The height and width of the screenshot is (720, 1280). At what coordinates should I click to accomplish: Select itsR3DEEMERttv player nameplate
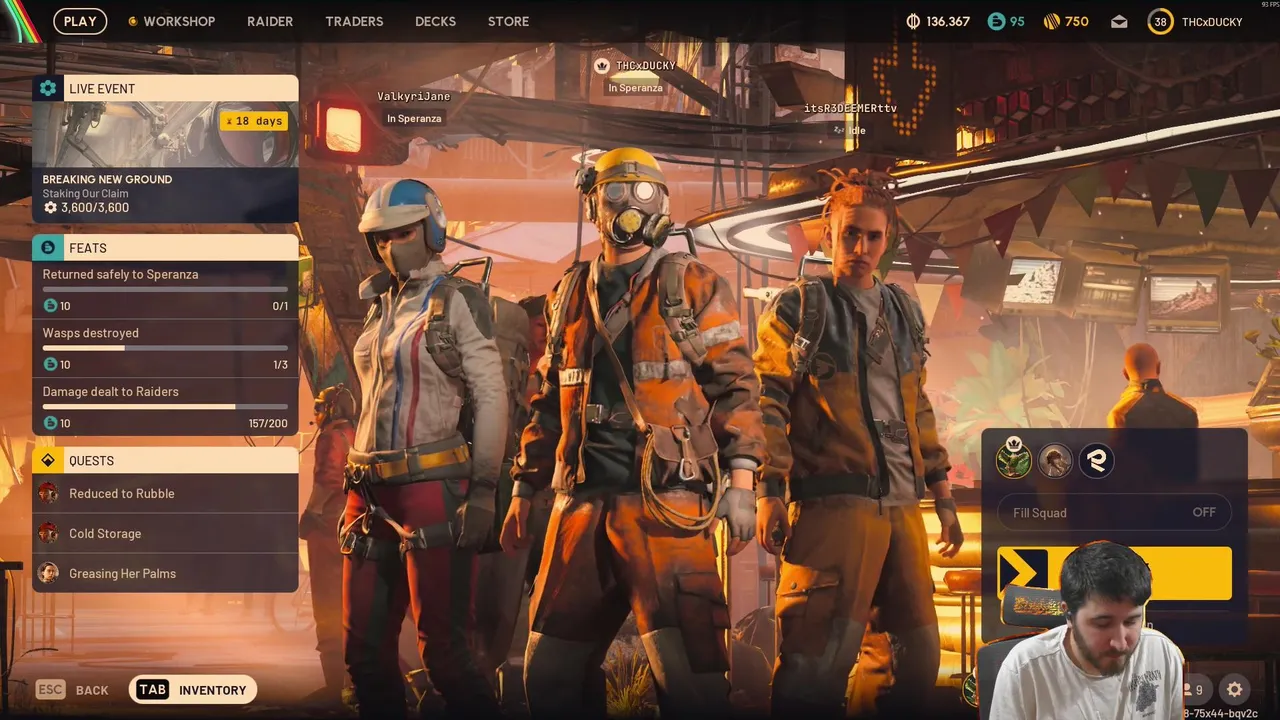pos(850,109)
